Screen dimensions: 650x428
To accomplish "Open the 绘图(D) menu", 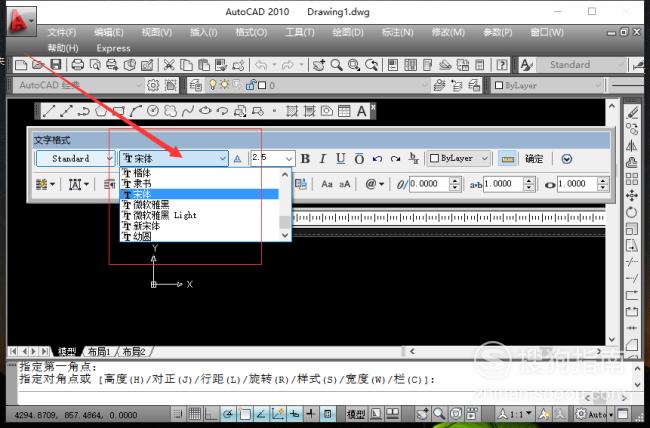I will click(x=348, y=32).
